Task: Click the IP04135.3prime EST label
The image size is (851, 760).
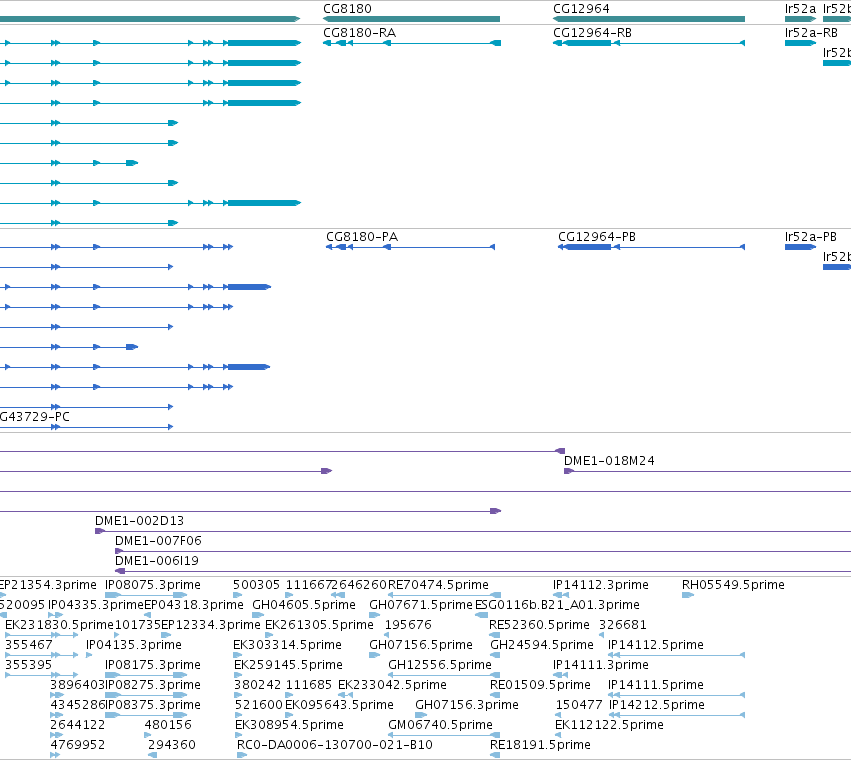Action: (134, 645)
